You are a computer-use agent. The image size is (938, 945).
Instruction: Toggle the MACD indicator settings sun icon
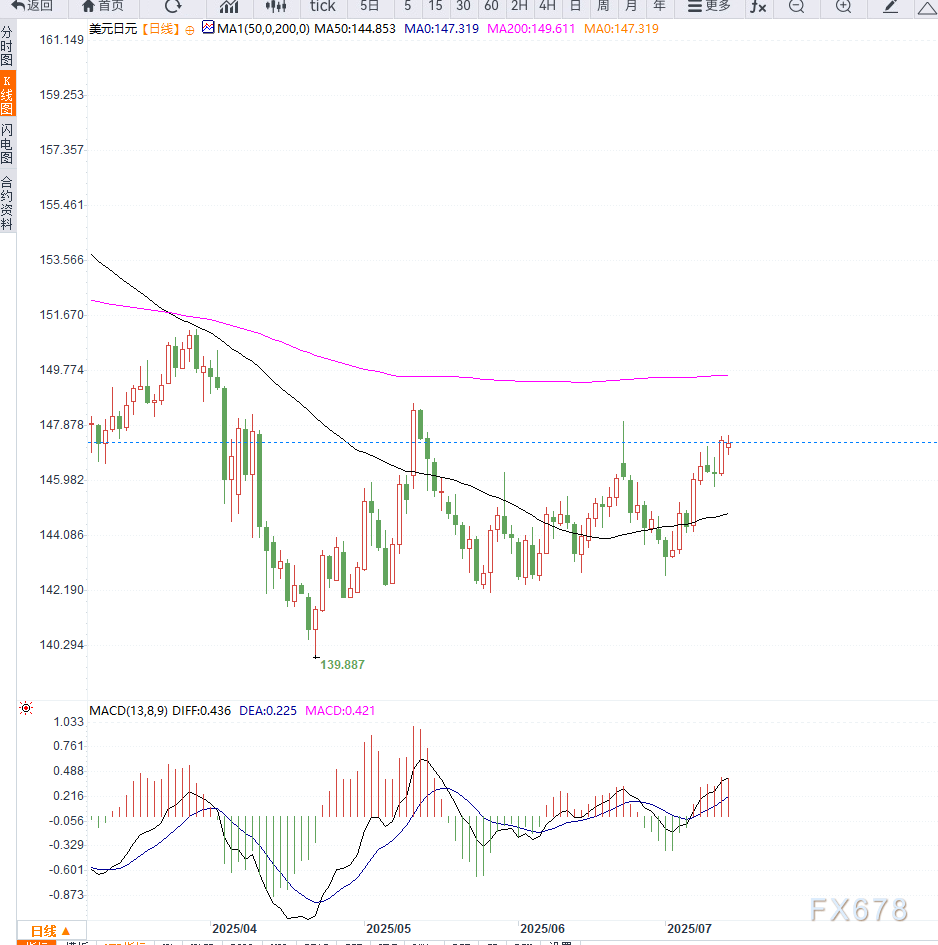click(26, 708)
